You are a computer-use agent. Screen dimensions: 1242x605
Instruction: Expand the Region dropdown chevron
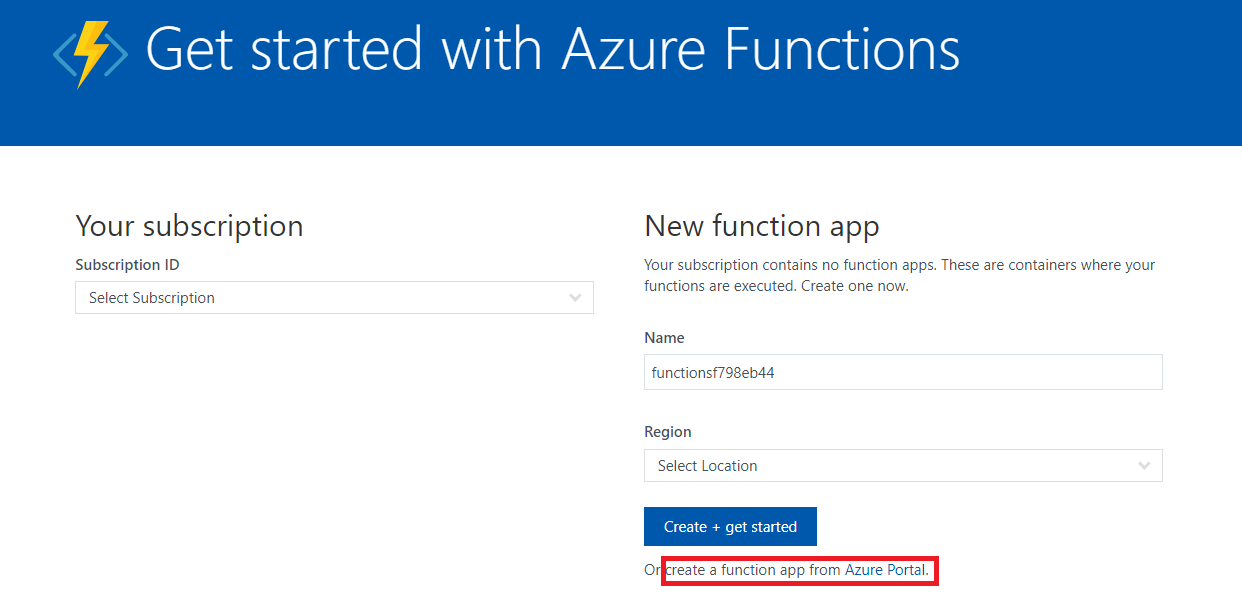(1145, 466)
